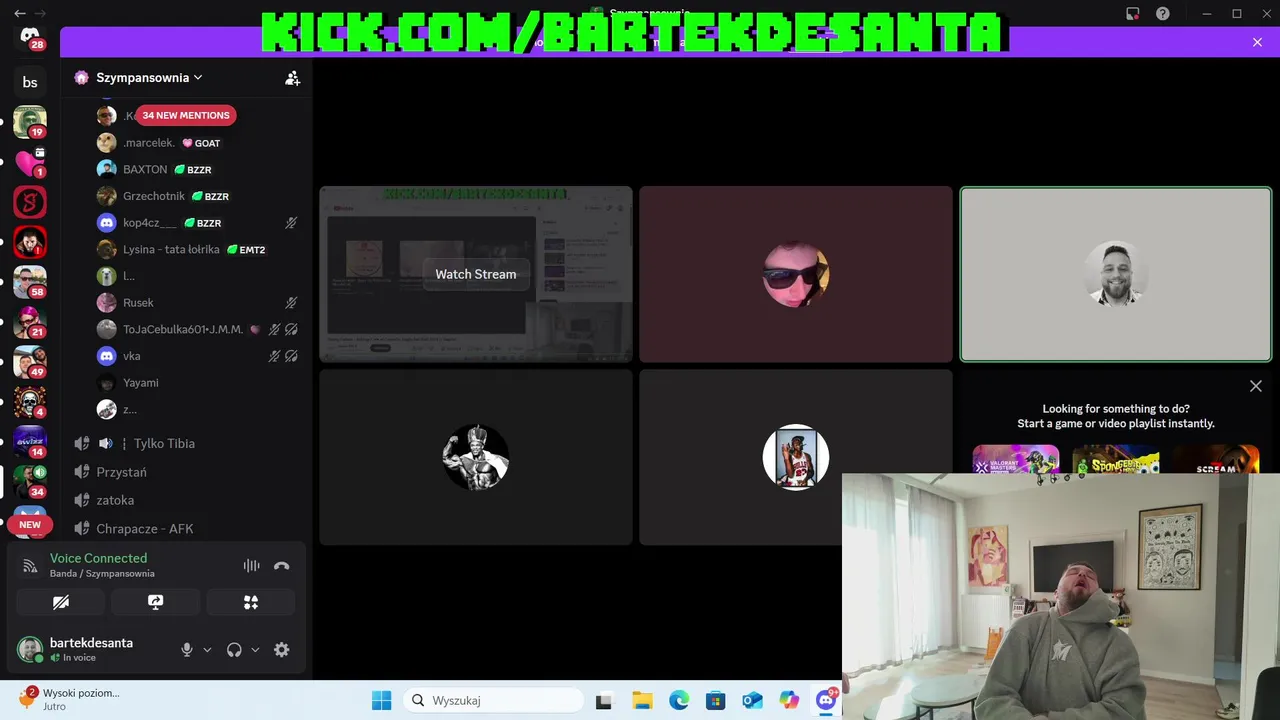Click Watch Stream button
1280x720 pixels.
[x=476, y=274]
